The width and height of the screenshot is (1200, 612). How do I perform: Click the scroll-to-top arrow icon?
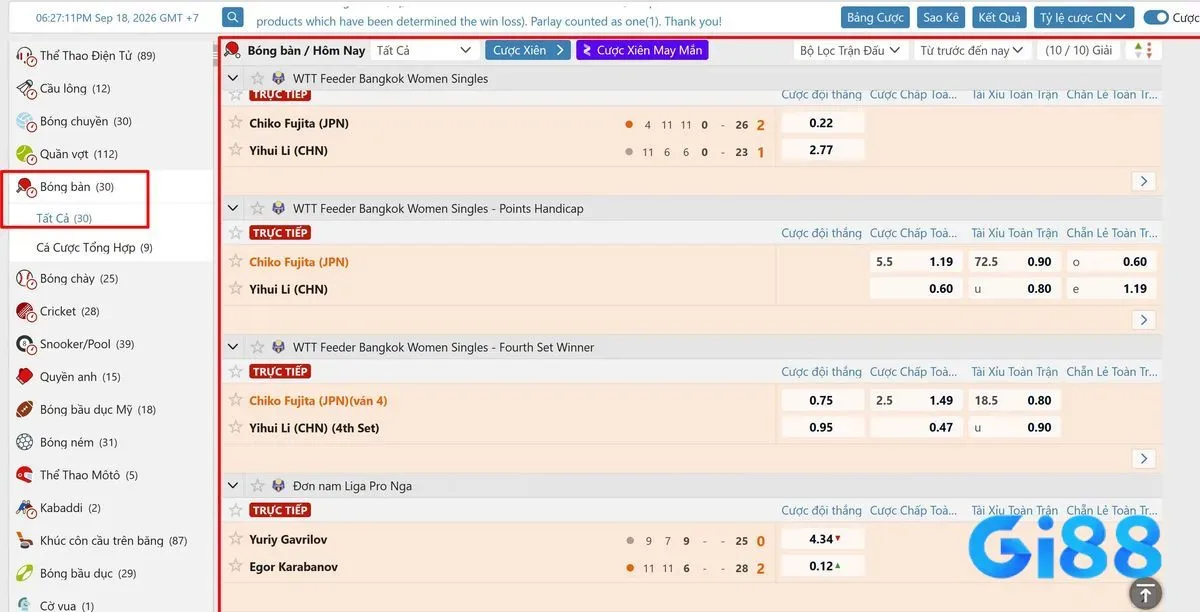tap(1145, 592)
